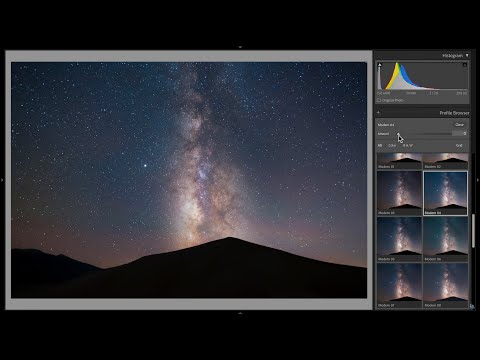Click the selected Modern 04 profile thumbnail
This screenshot has height=360, width=480.
445,193
